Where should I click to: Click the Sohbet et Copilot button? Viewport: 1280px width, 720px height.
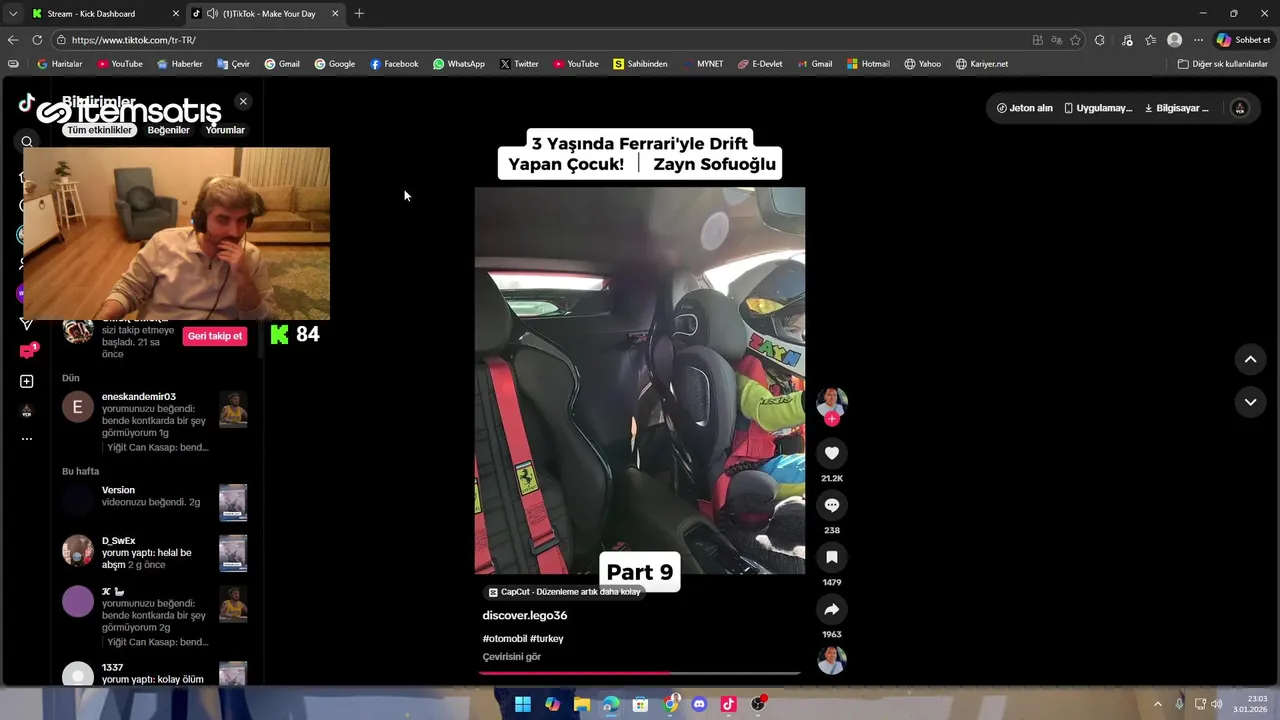[1243, 40]
